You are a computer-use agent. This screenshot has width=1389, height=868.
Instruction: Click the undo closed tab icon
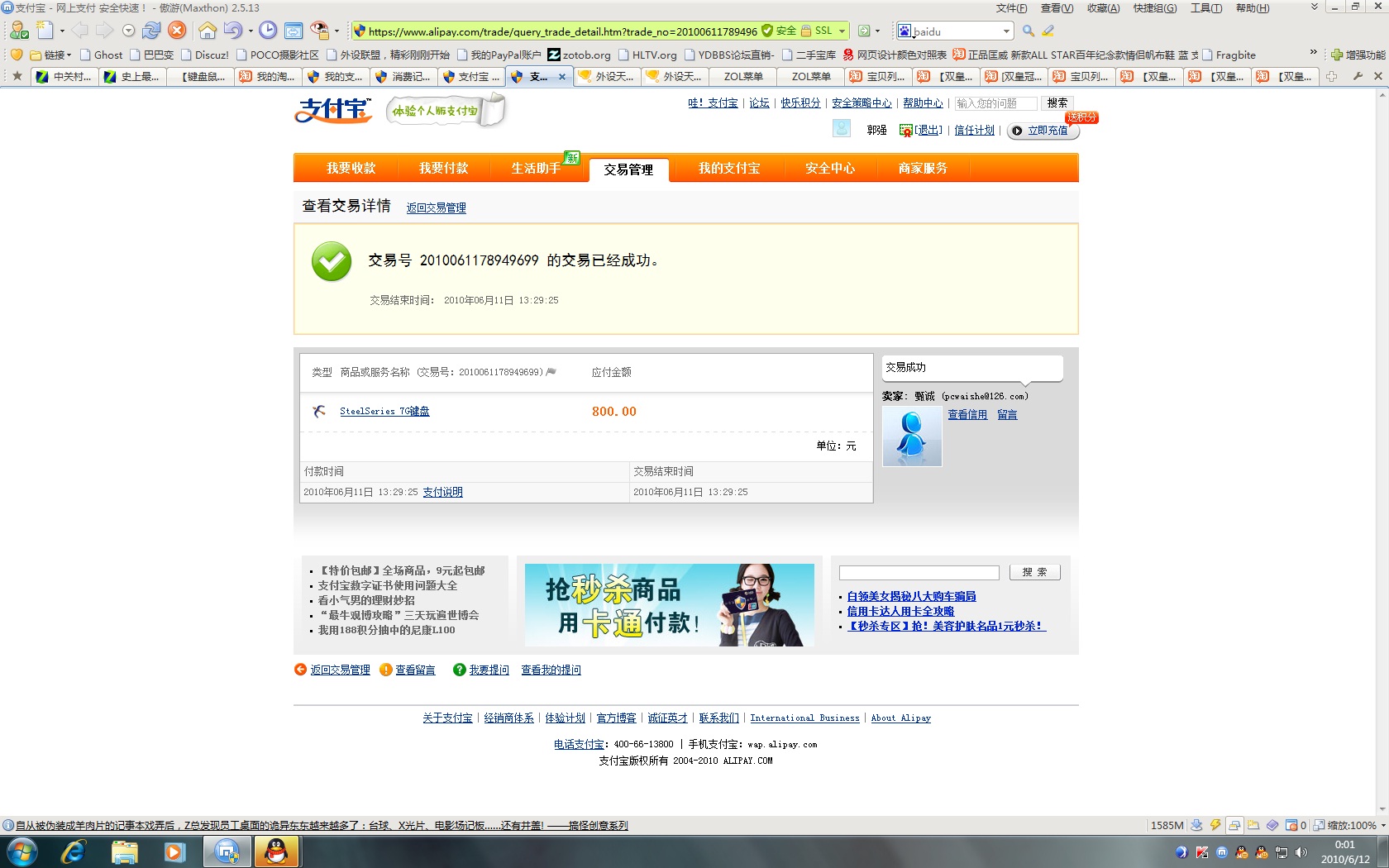click(232, 31)
